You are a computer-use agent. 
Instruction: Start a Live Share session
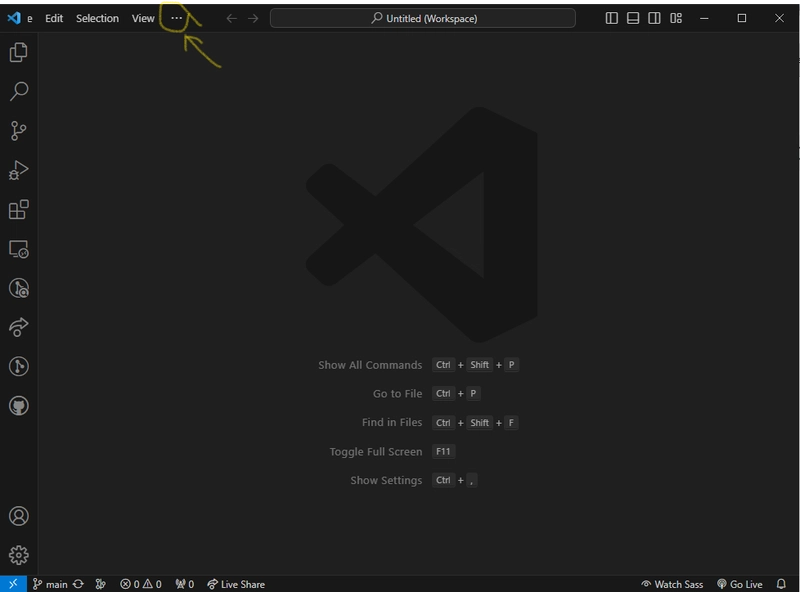[x=236, y=584]
